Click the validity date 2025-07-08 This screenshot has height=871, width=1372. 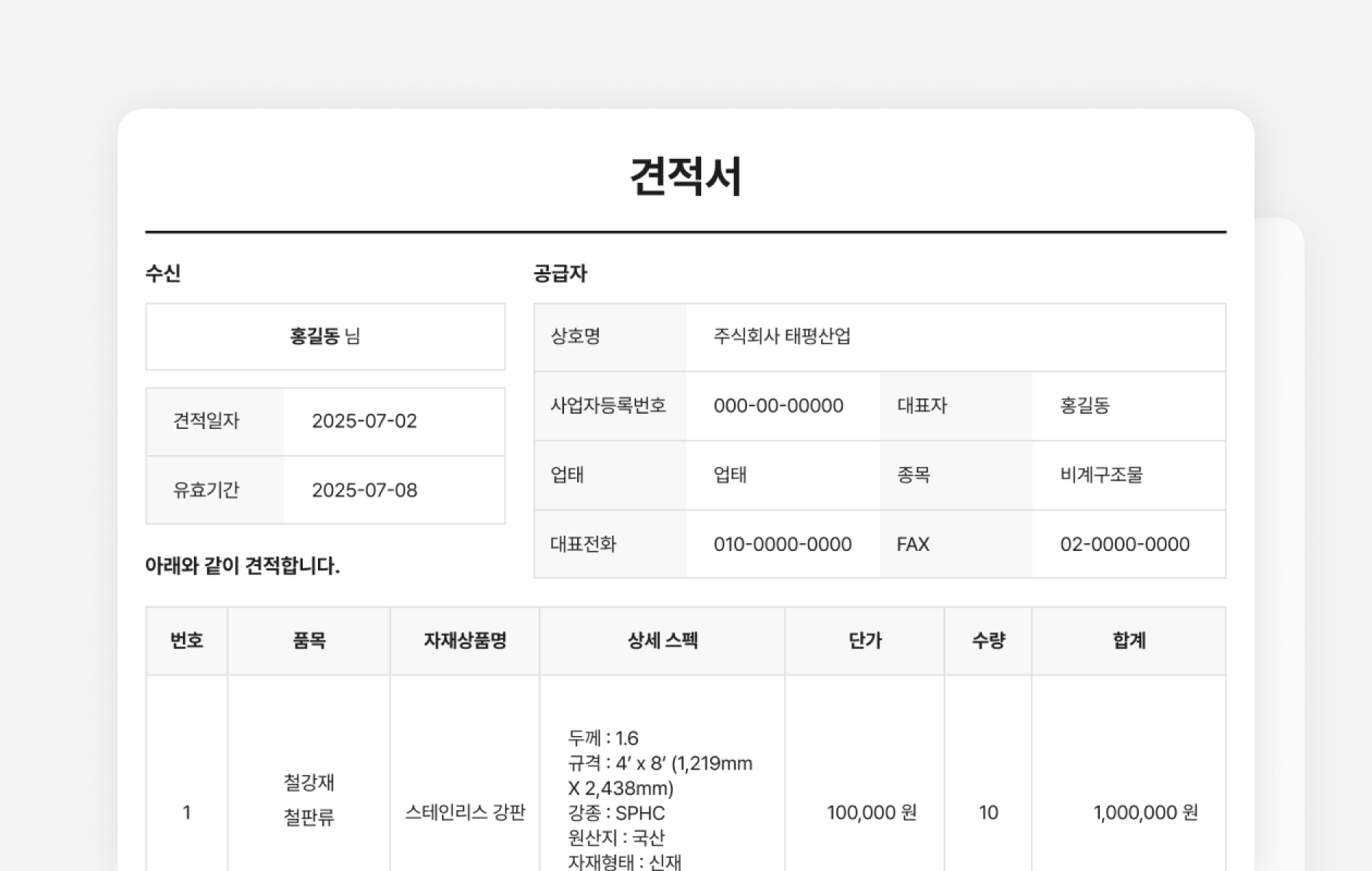click(364, 491)
